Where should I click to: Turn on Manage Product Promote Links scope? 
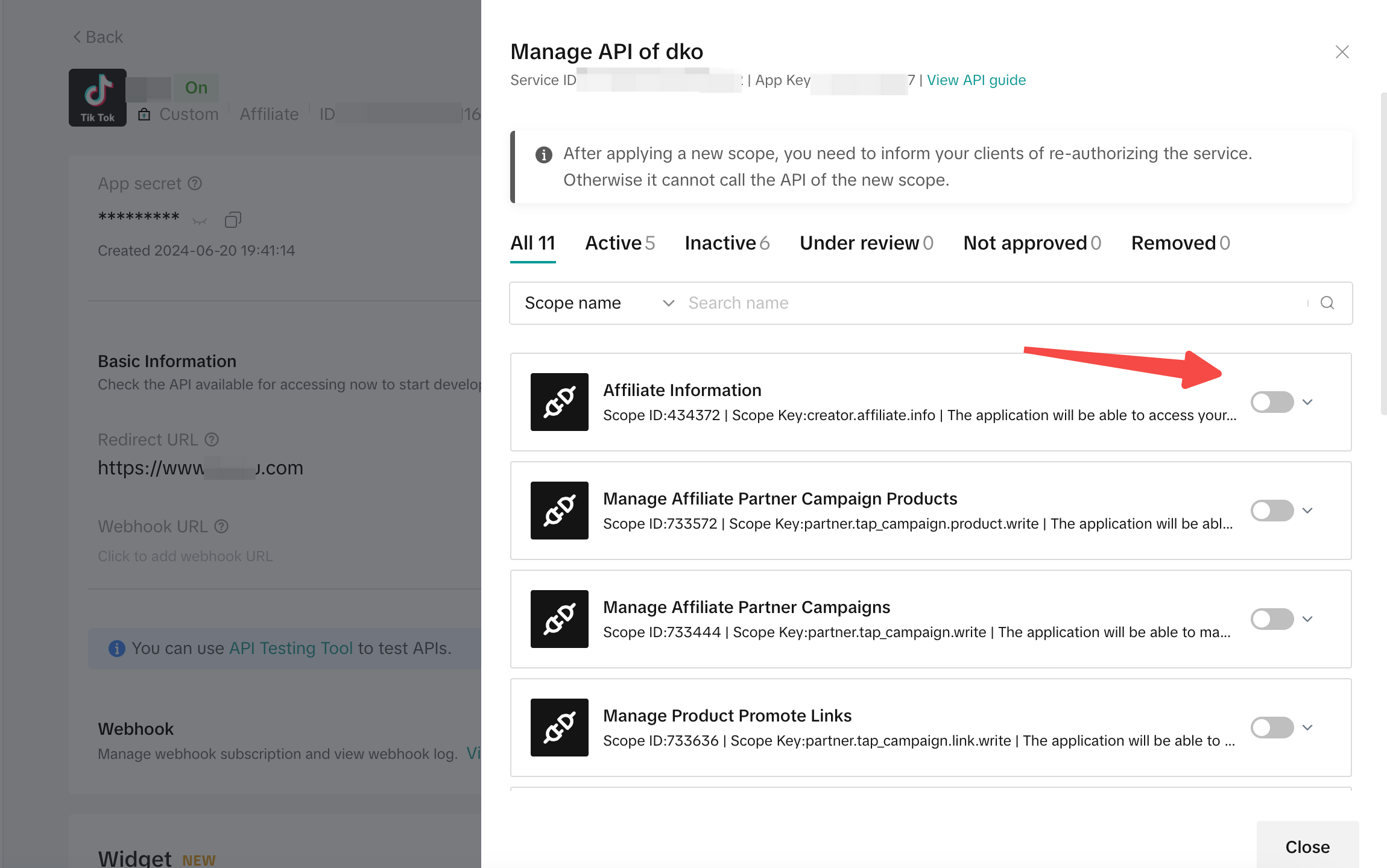tap(1272, 728)
